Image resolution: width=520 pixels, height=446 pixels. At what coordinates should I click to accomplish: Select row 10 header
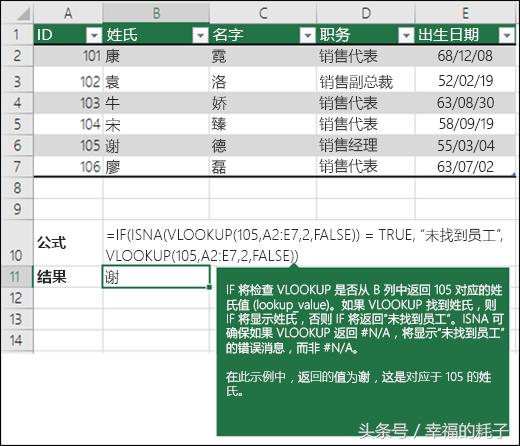(x=17, y=243)
